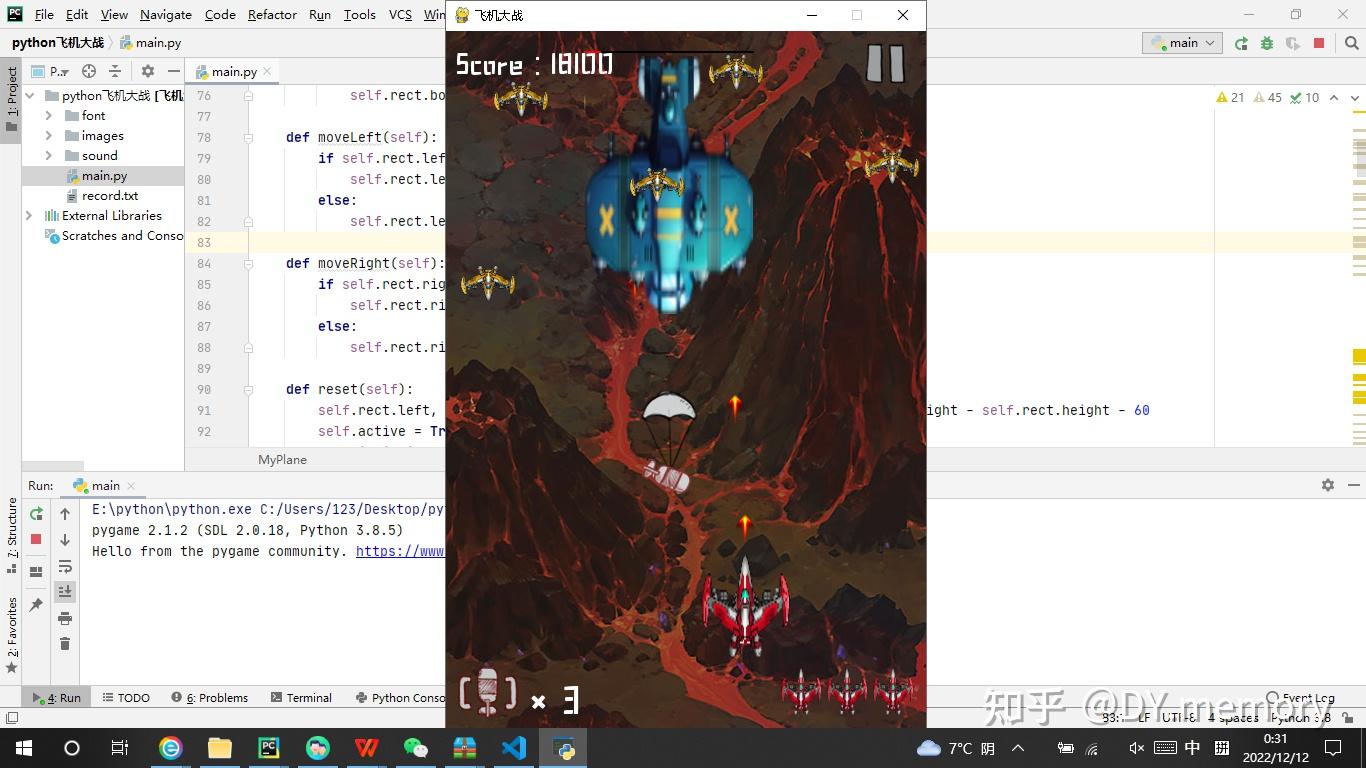Open Search Everywhere with the magnifier icon
Image resolution: width=1366 pixels, height=768 pixels.
[1351, 44]
